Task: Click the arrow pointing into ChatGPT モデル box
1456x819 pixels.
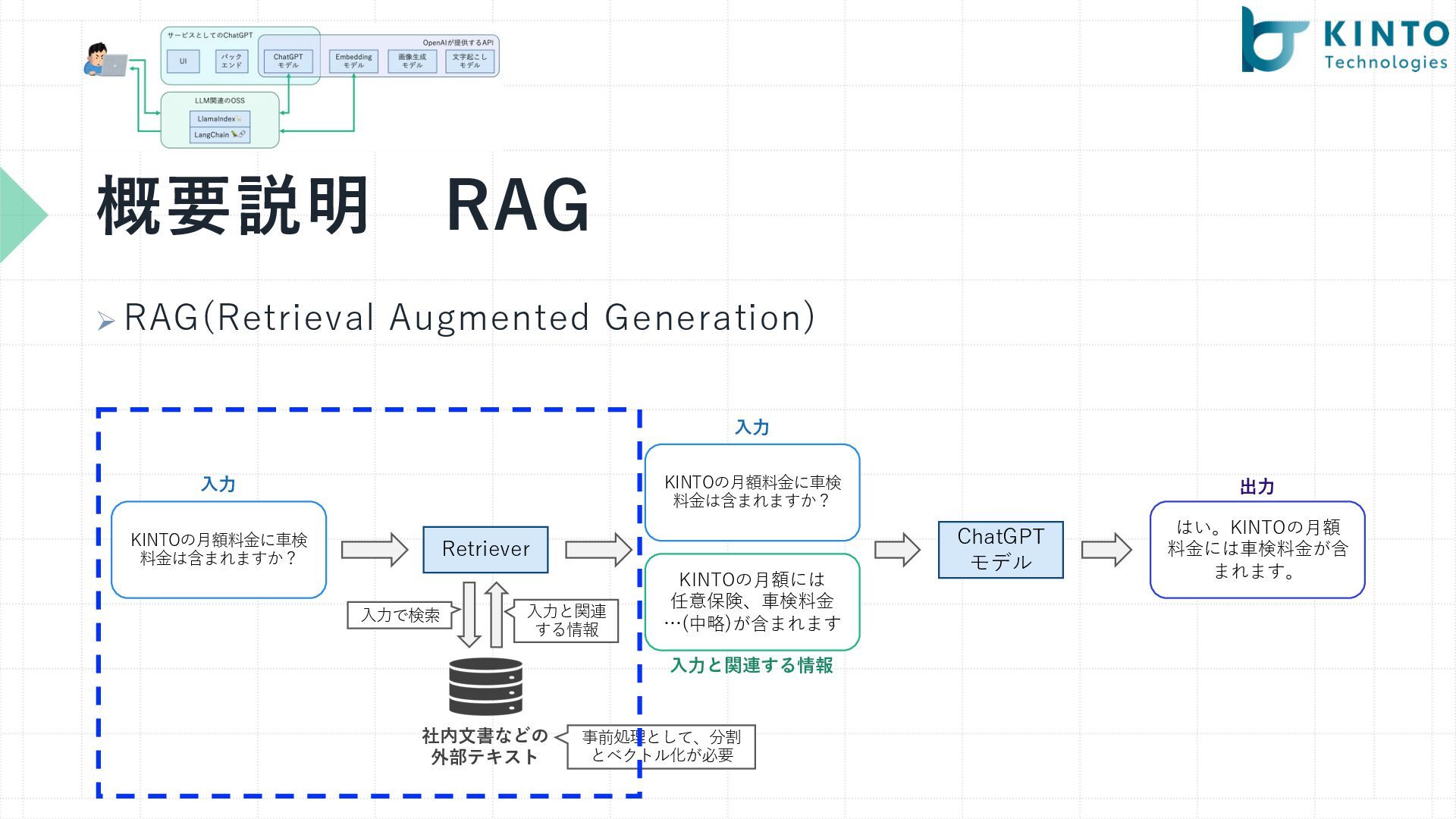Action: point(897,549)
